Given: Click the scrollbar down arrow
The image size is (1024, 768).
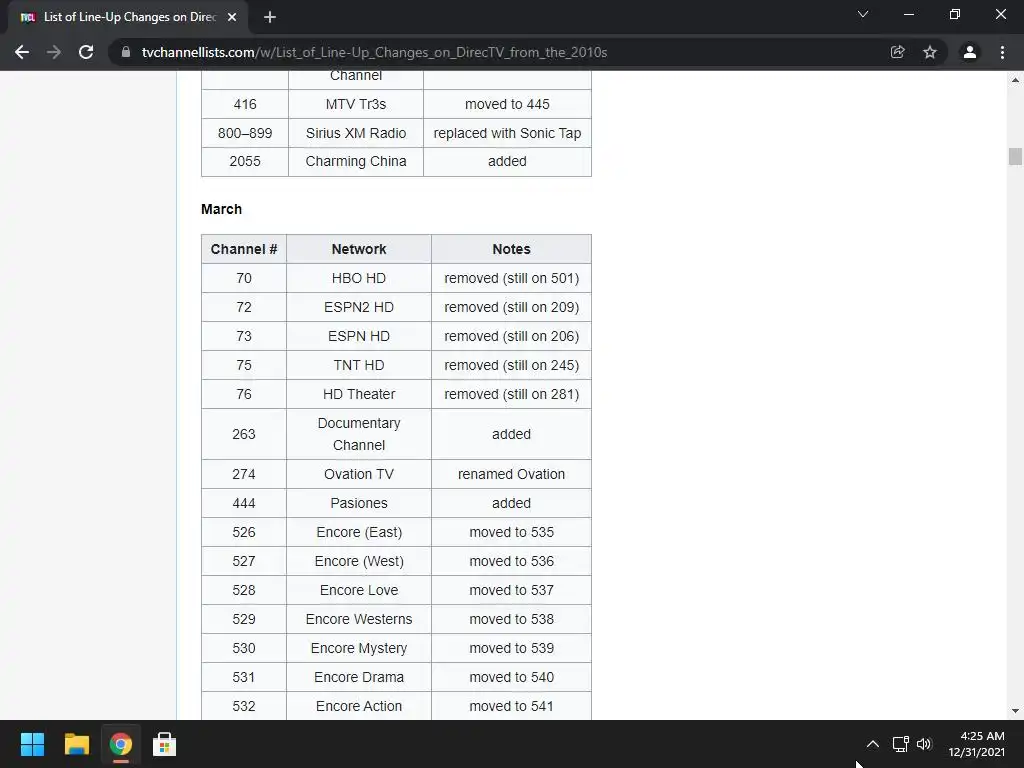Looking at the screenshot, I should click(1015, 711).
